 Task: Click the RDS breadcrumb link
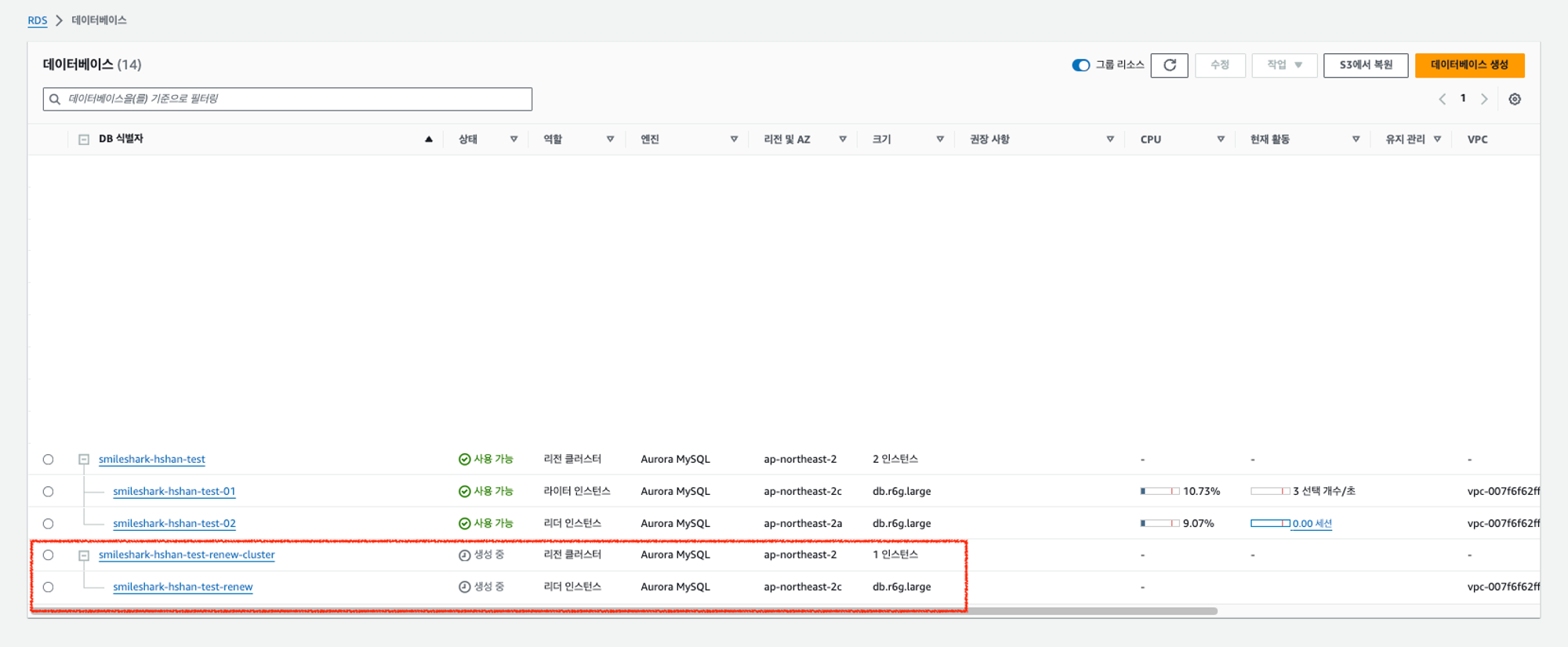(x=37, y=20)
